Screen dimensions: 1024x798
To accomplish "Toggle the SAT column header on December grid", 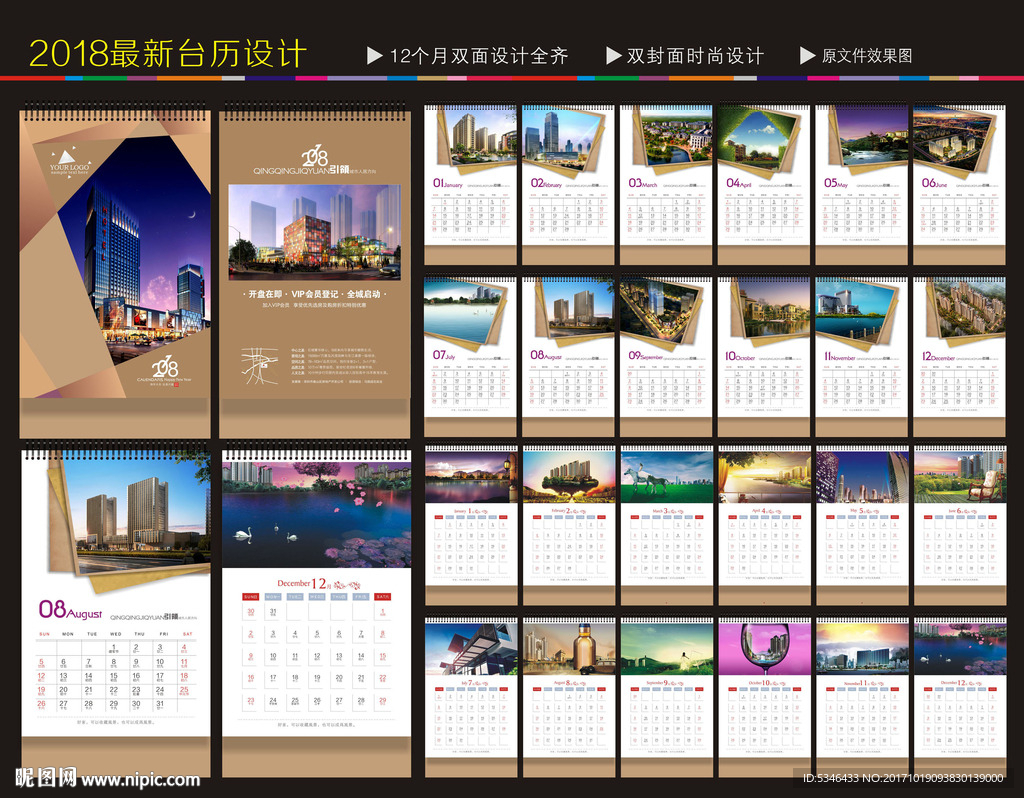I will [x=382, y=596].
